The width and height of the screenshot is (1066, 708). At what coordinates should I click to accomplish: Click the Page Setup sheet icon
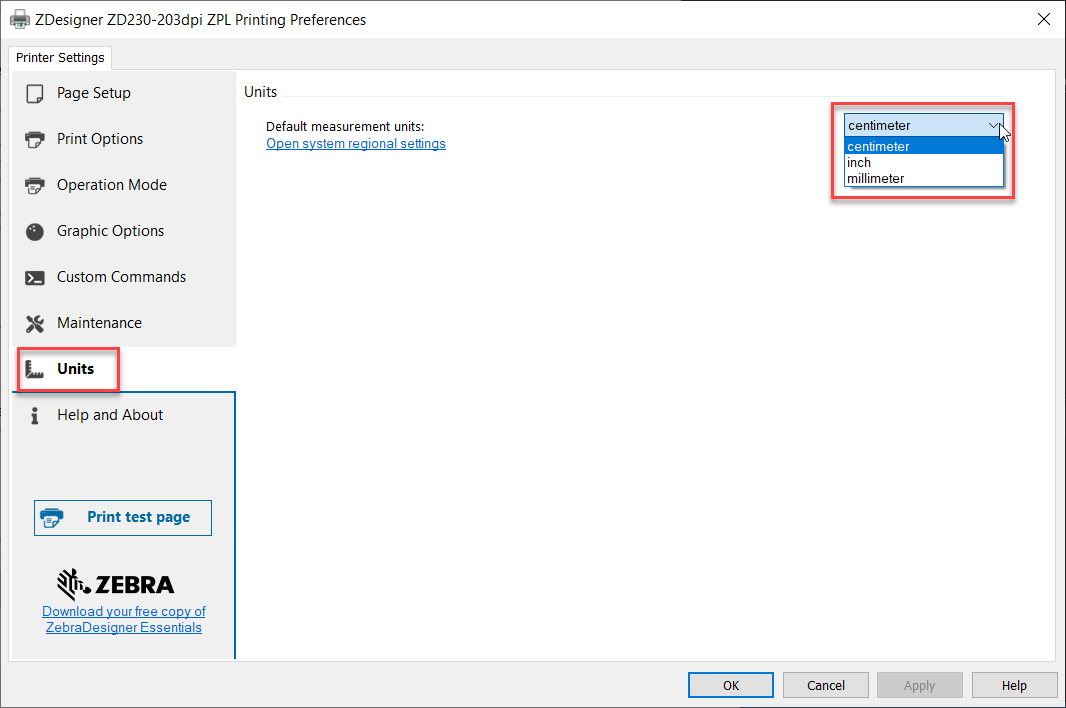point(35,93)
